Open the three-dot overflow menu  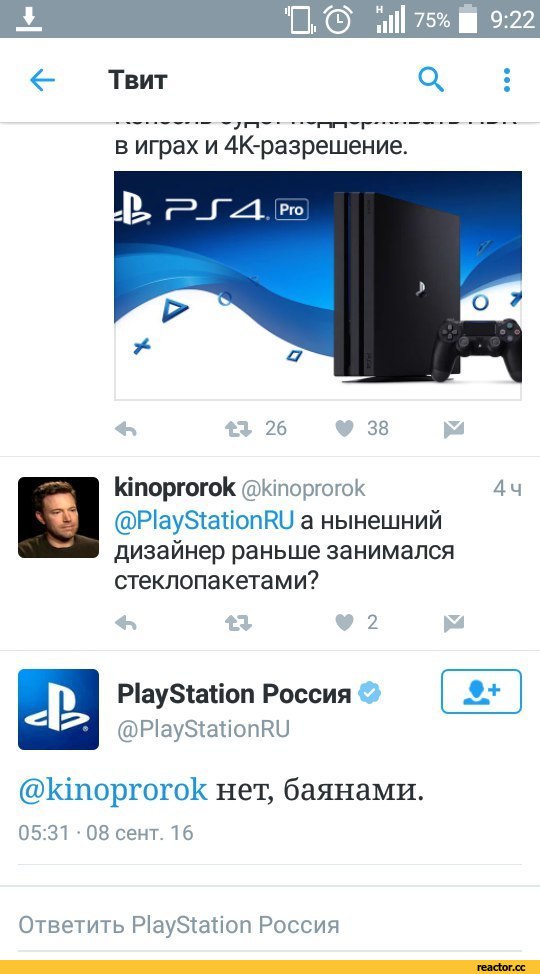tap(507, 80)
